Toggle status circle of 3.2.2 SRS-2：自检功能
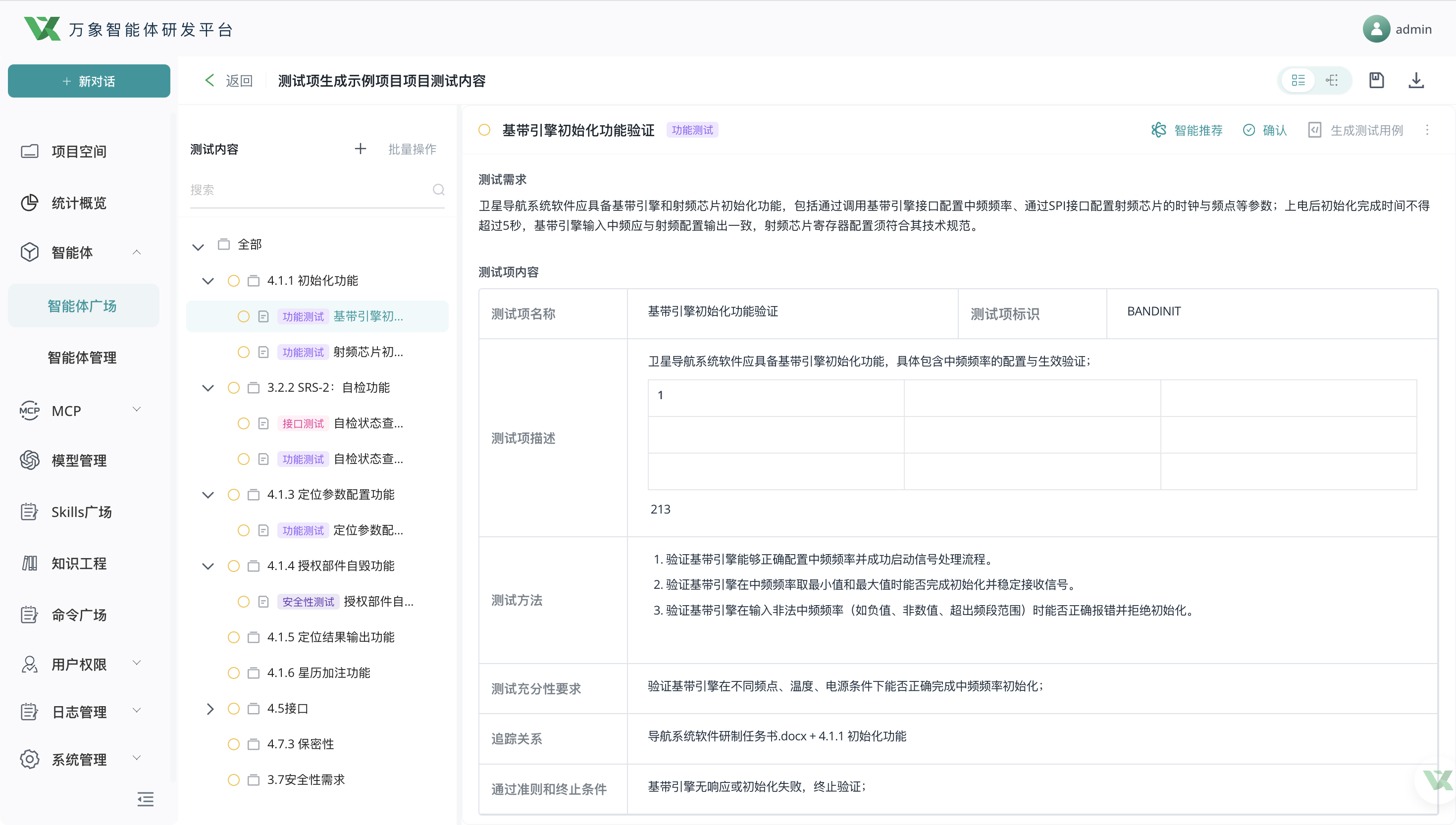This screenshot has width=1456, height=825. (x=233, y=388)
